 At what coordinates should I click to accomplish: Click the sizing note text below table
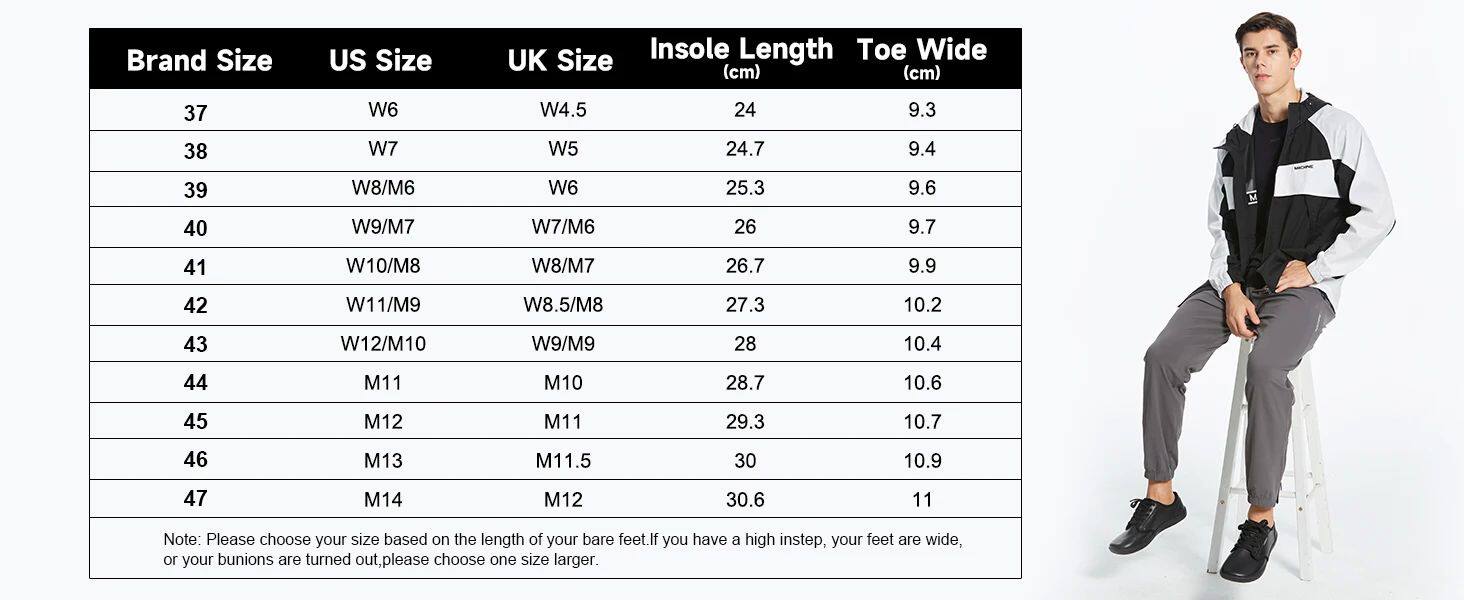pyautogui.click(x=562, y=549)
